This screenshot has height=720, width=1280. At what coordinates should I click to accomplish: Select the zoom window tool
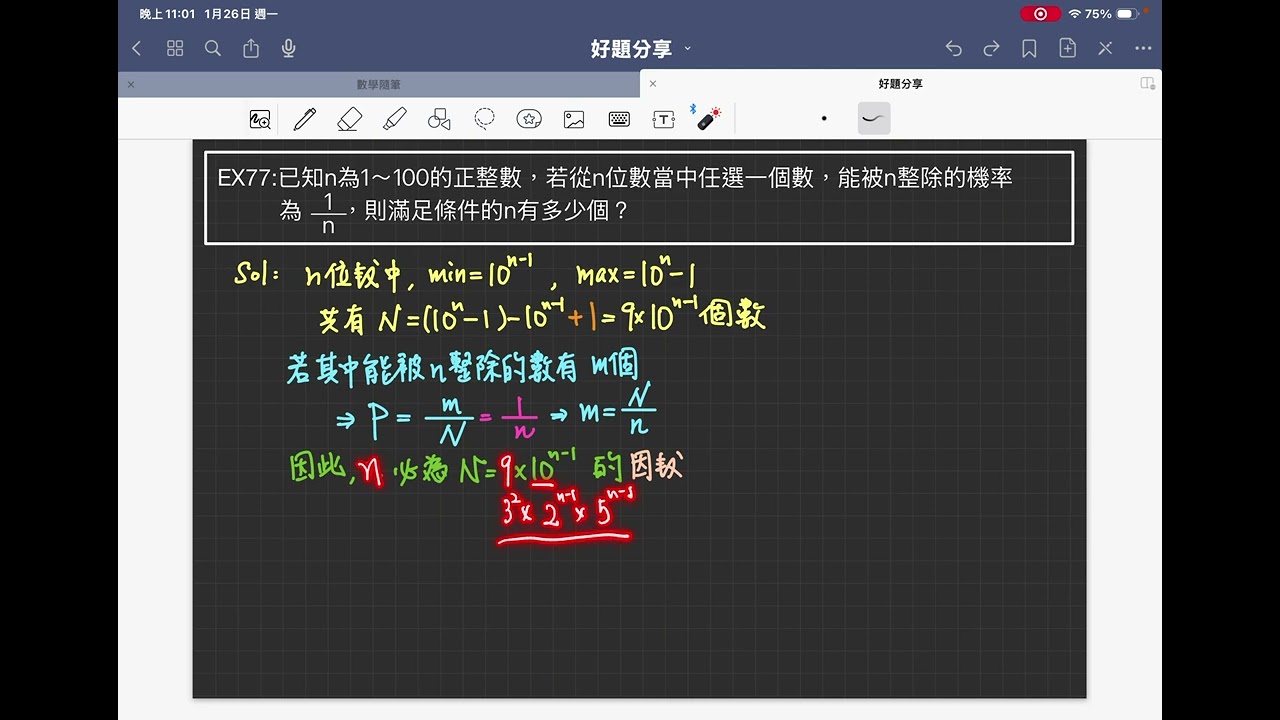pyautogui.click(x=260, y=120)
